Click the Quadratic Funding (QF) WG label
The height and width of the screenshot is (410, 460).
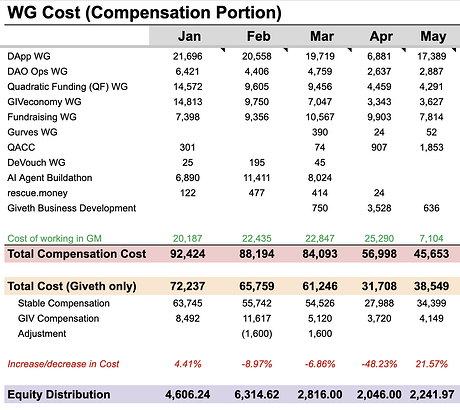[67, 87]
